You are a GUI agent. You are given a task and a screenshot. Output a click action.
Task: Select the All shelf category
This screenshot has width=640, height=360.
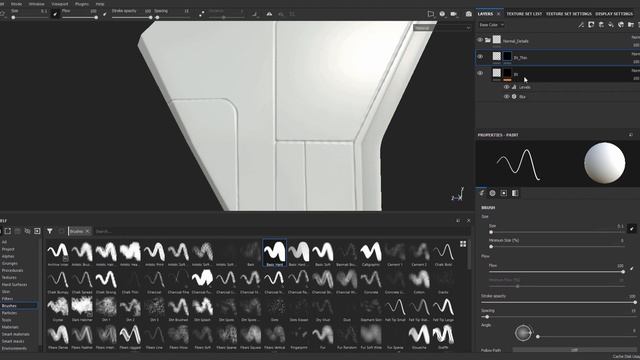coord(4,242)
